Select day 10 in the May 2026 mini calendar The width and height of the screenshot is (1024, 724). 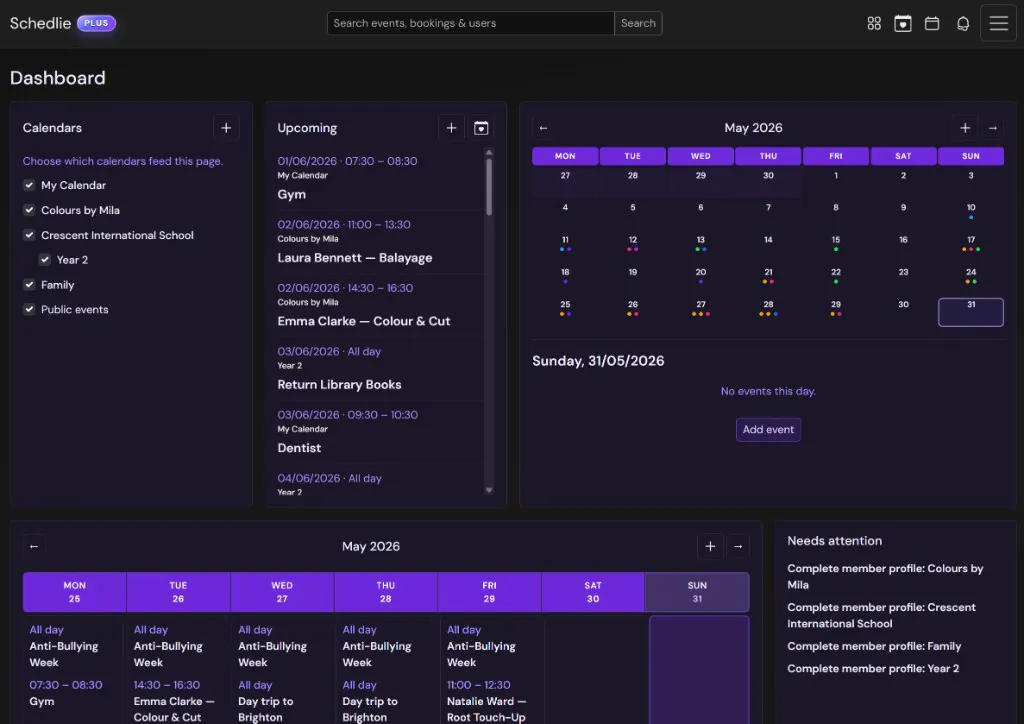[x=970, y=212]
